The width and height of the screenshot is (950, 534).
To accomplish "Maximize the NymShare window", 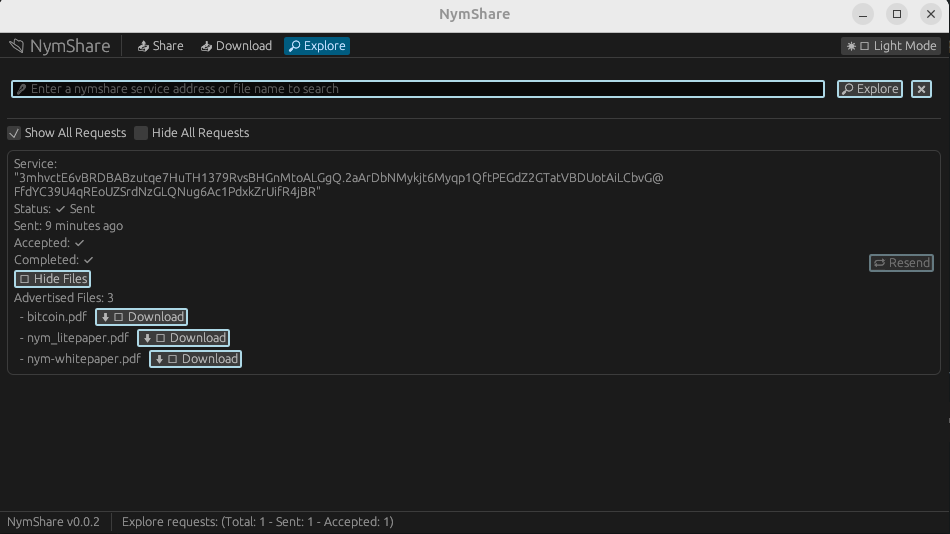I will click(x=897, y=14).
